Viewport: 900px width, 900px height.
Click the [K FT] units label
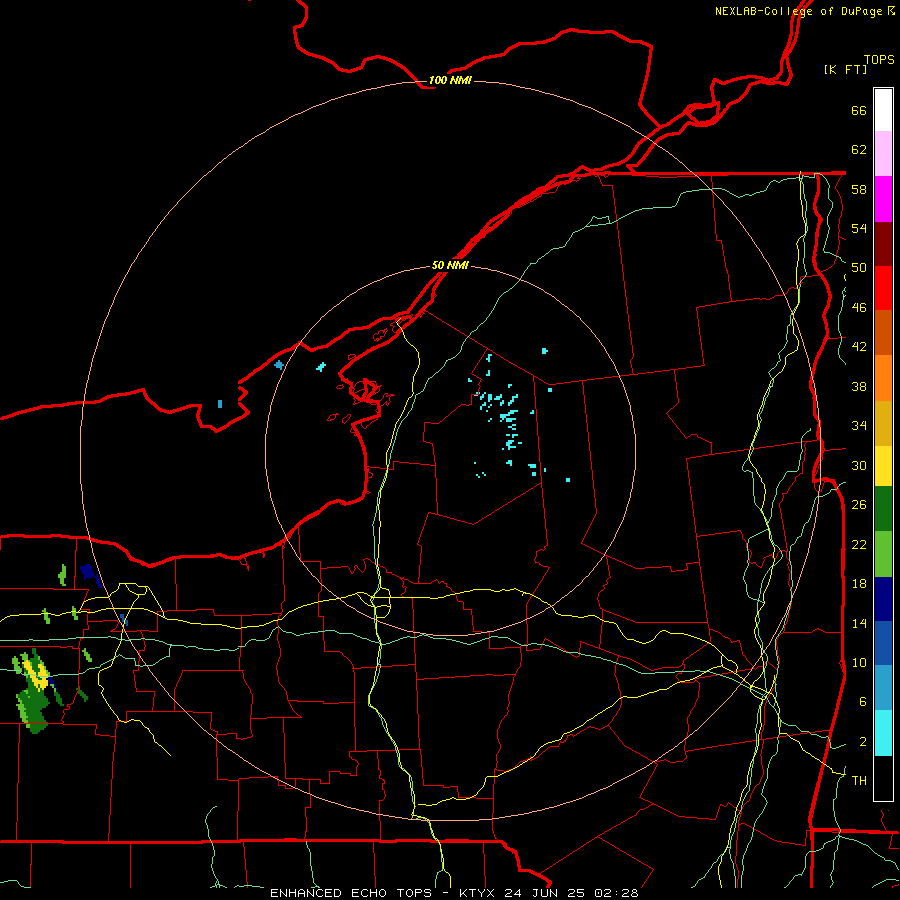pos(845,69)
